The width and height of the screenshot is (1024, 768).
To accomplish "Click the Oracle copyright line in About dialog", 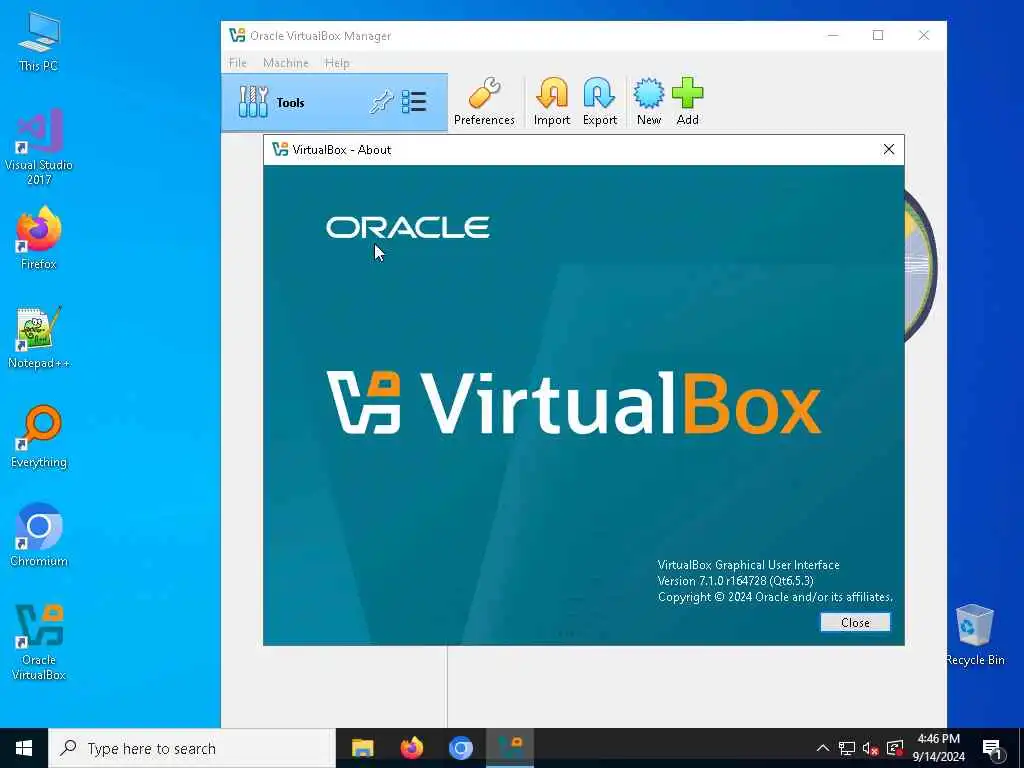I will [775, 597].
